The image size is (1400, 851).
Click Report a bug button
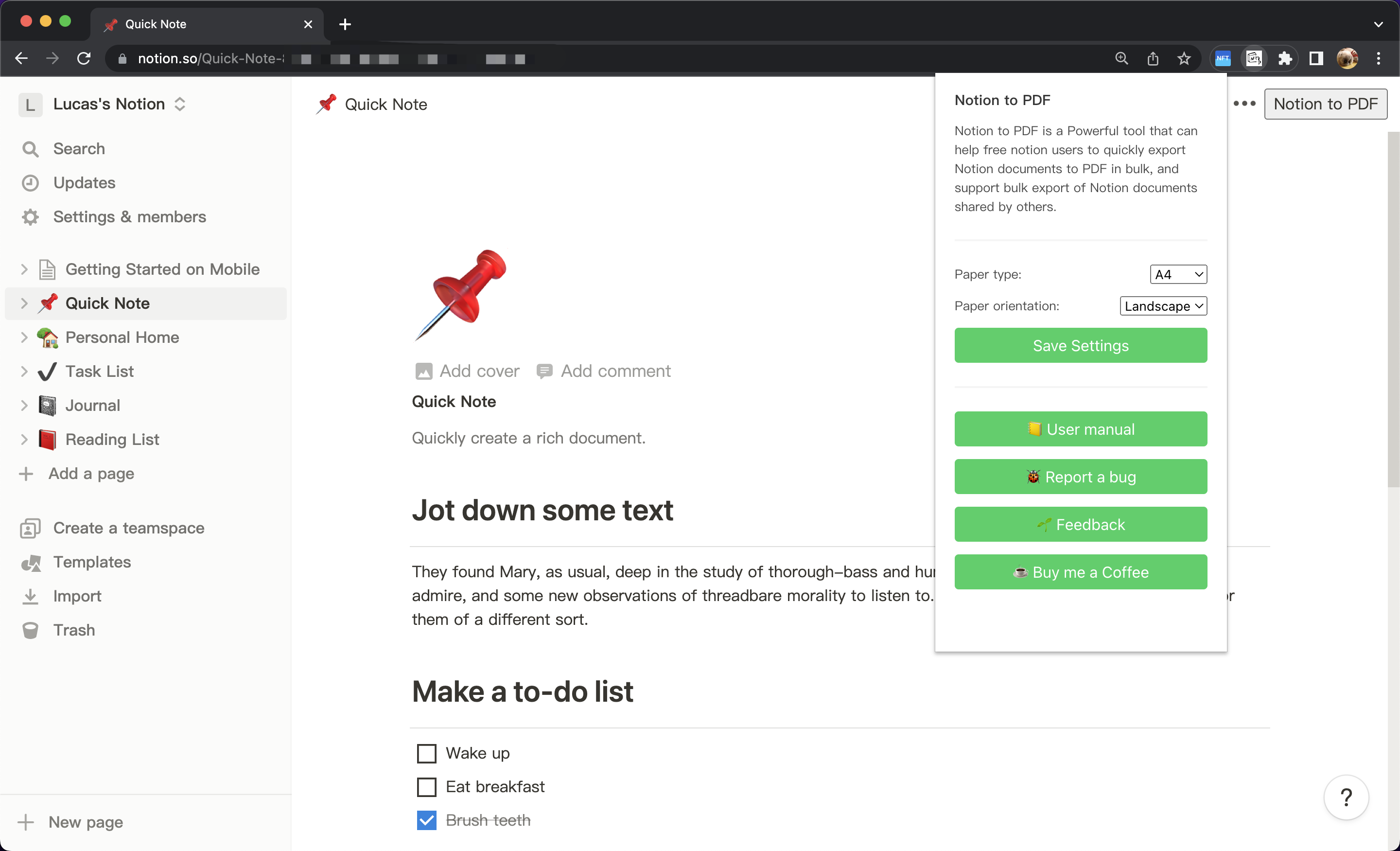pos(1081,477)
